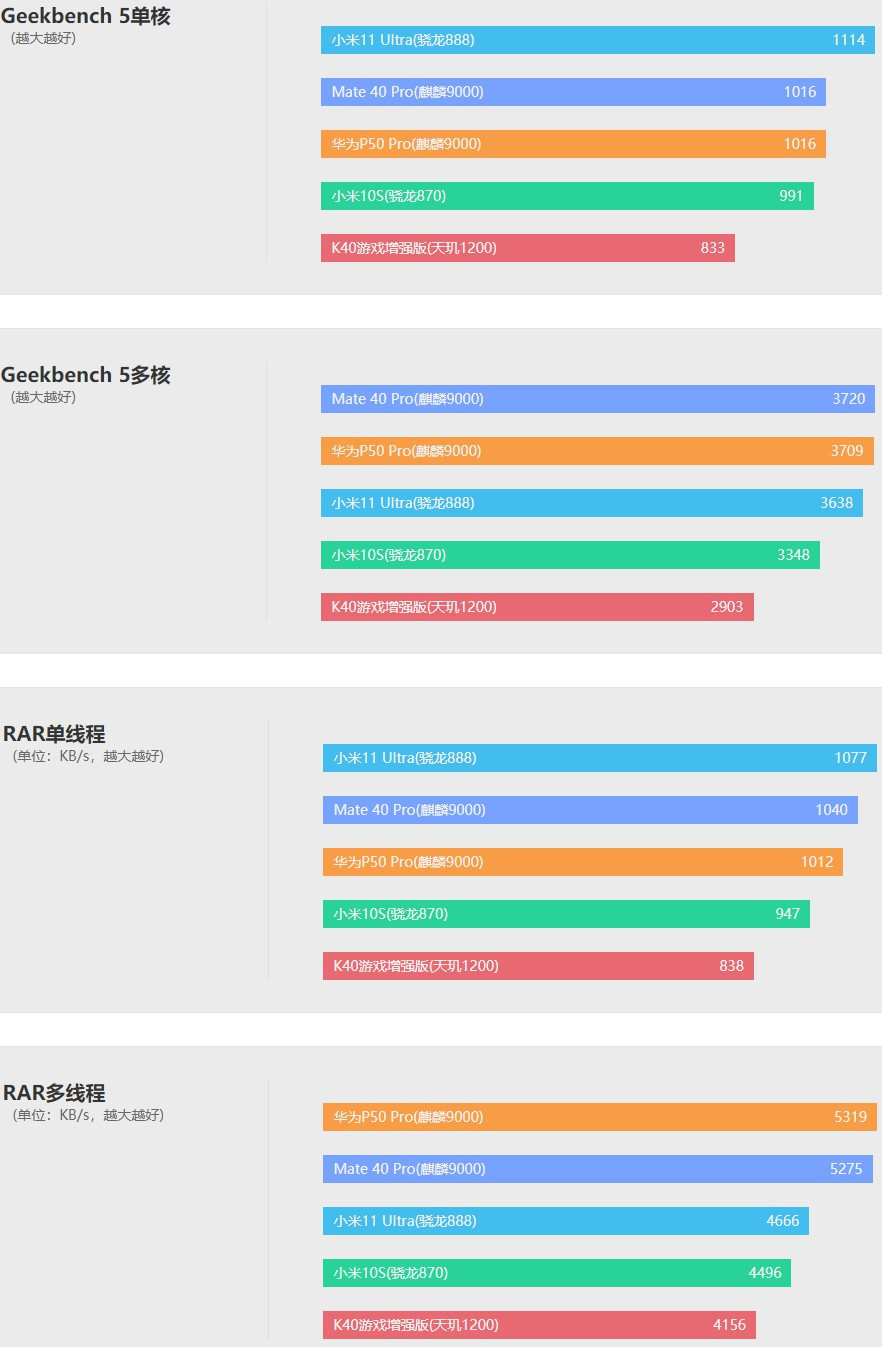Click the 单位 KB/s note under RAR单线程
This screenshot has height=1347, width=882.
click(88, 756)
